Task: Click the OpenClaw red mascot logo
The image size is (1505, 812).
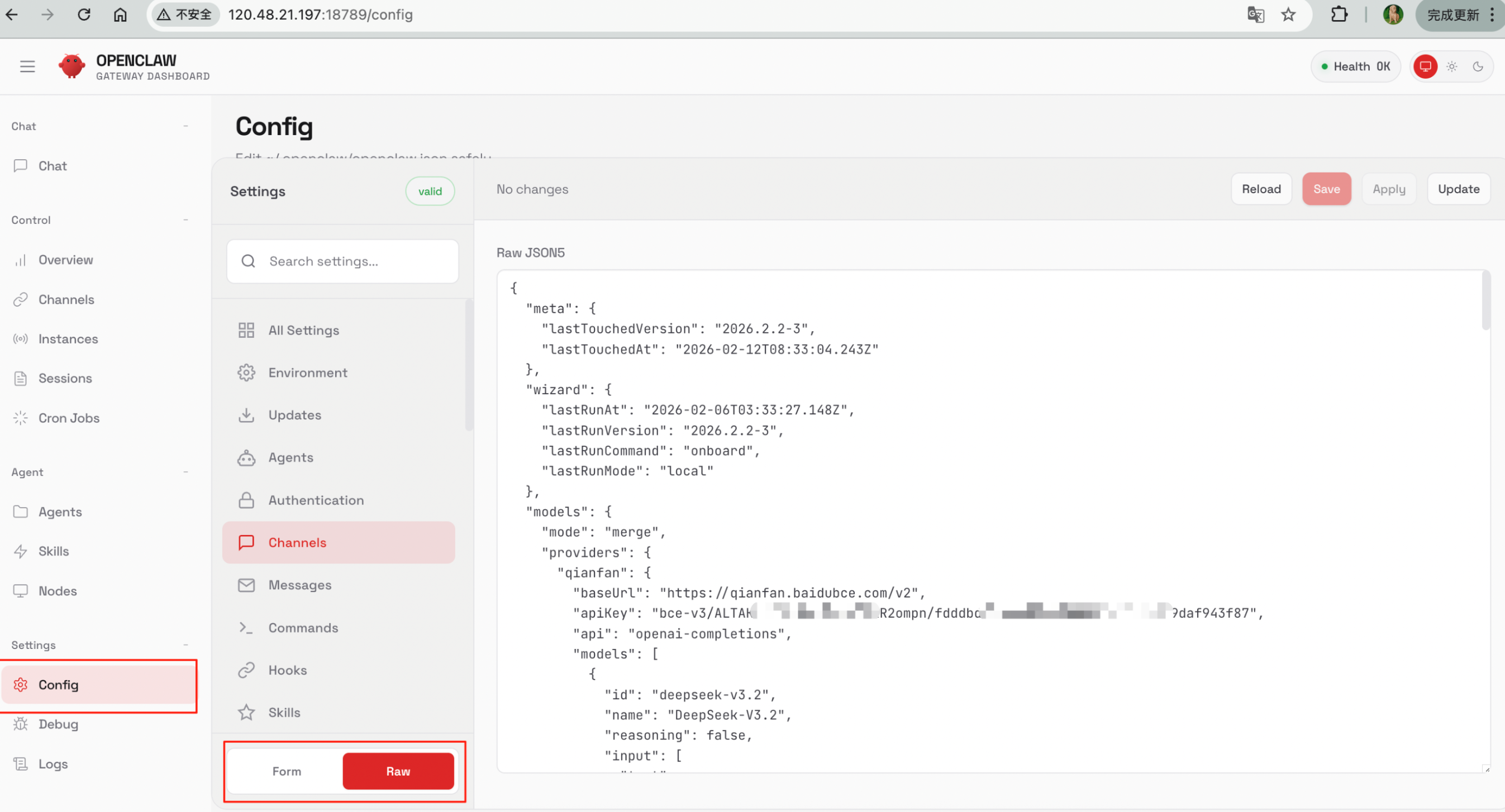Action: point(72,66)
